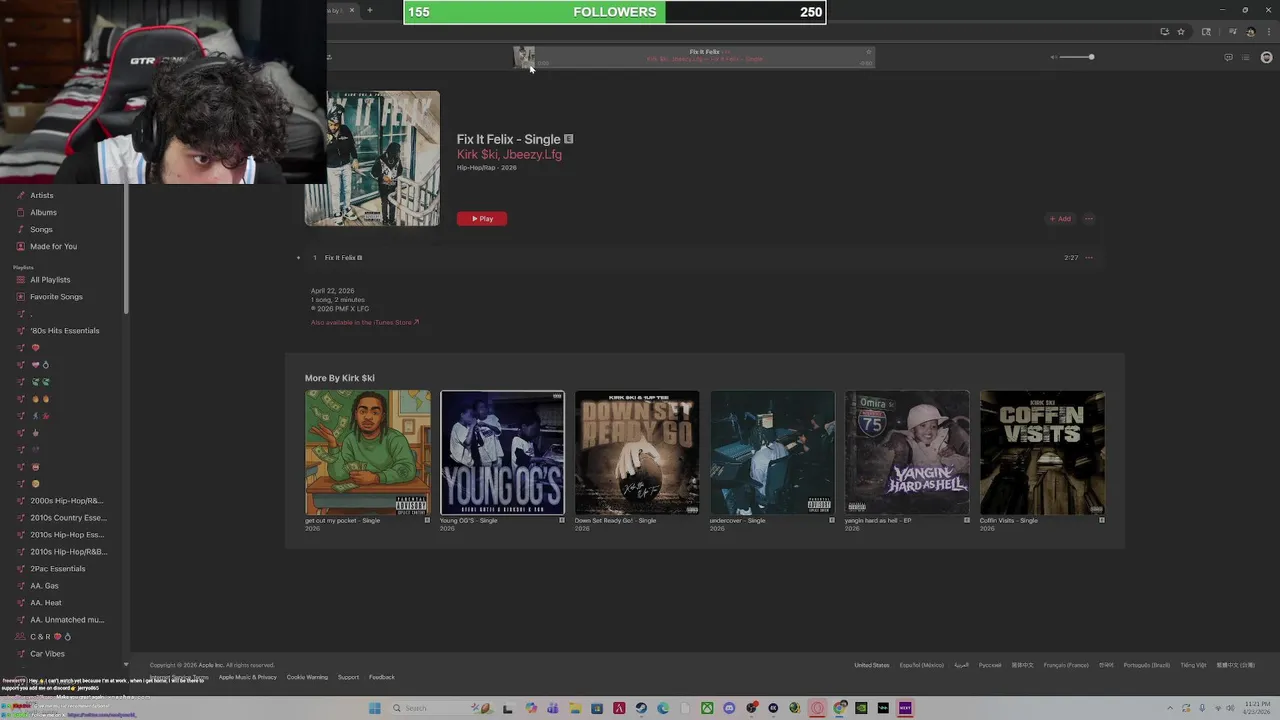Image resolution: width=1280 pixels, height=720 pixels.
Task: Open the All Playlists item
Action: (50, 280)
